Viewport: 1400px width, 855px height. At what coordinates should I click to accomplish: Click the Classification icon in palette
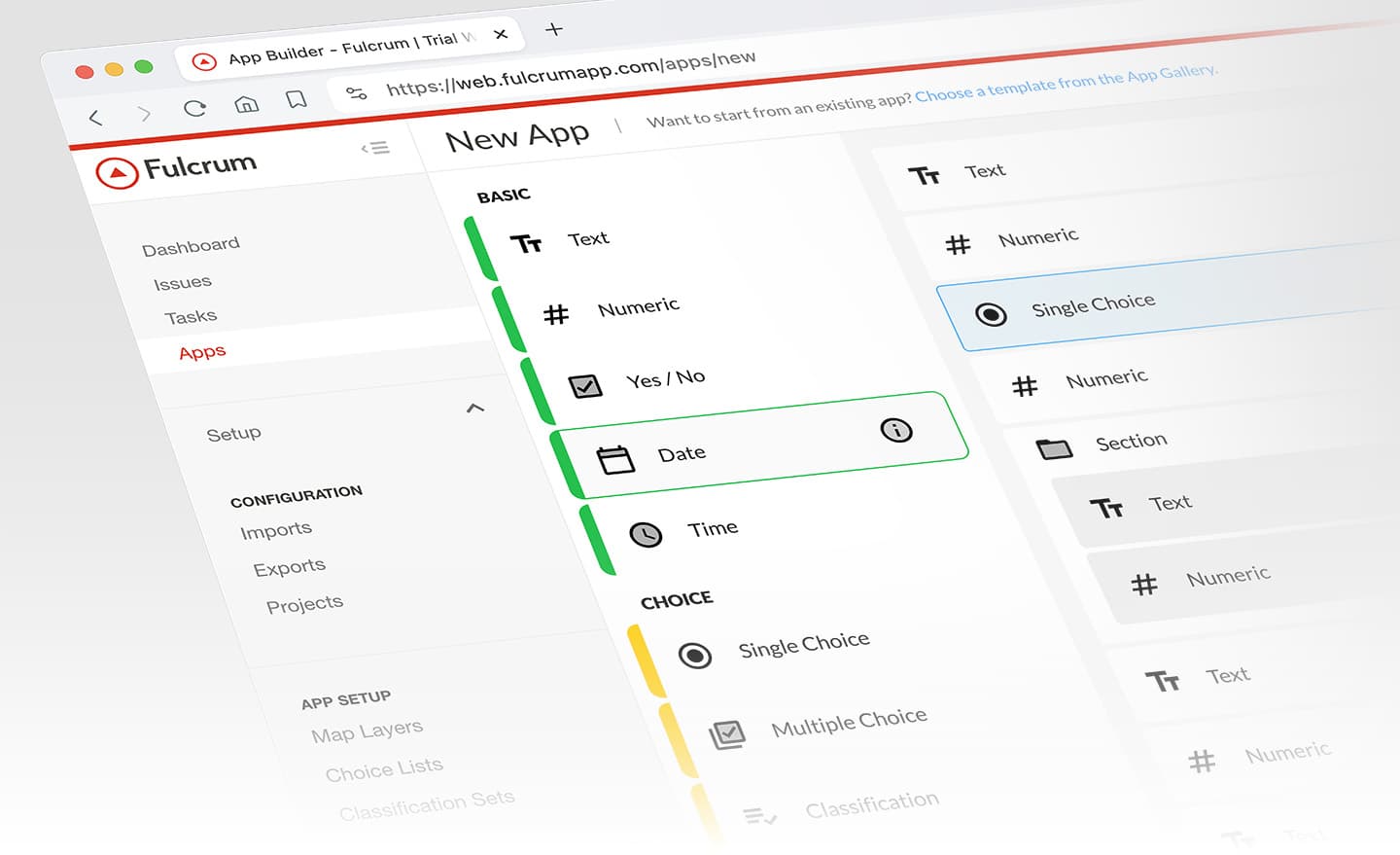pyautogui.click(x=759, y=817)
